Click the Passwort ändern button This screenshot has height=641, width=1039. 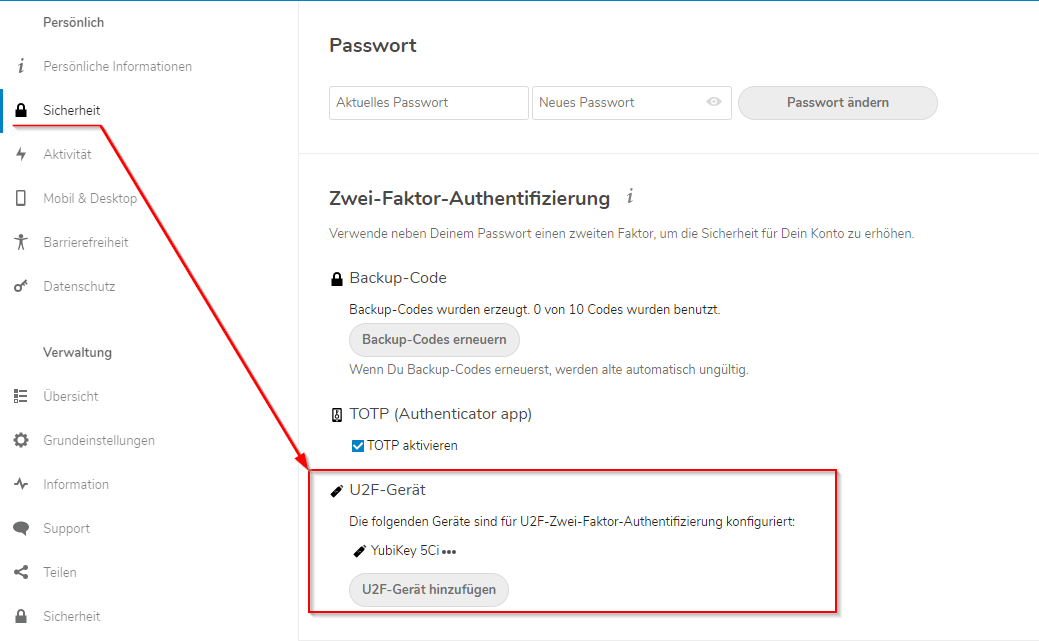[837, 103]
